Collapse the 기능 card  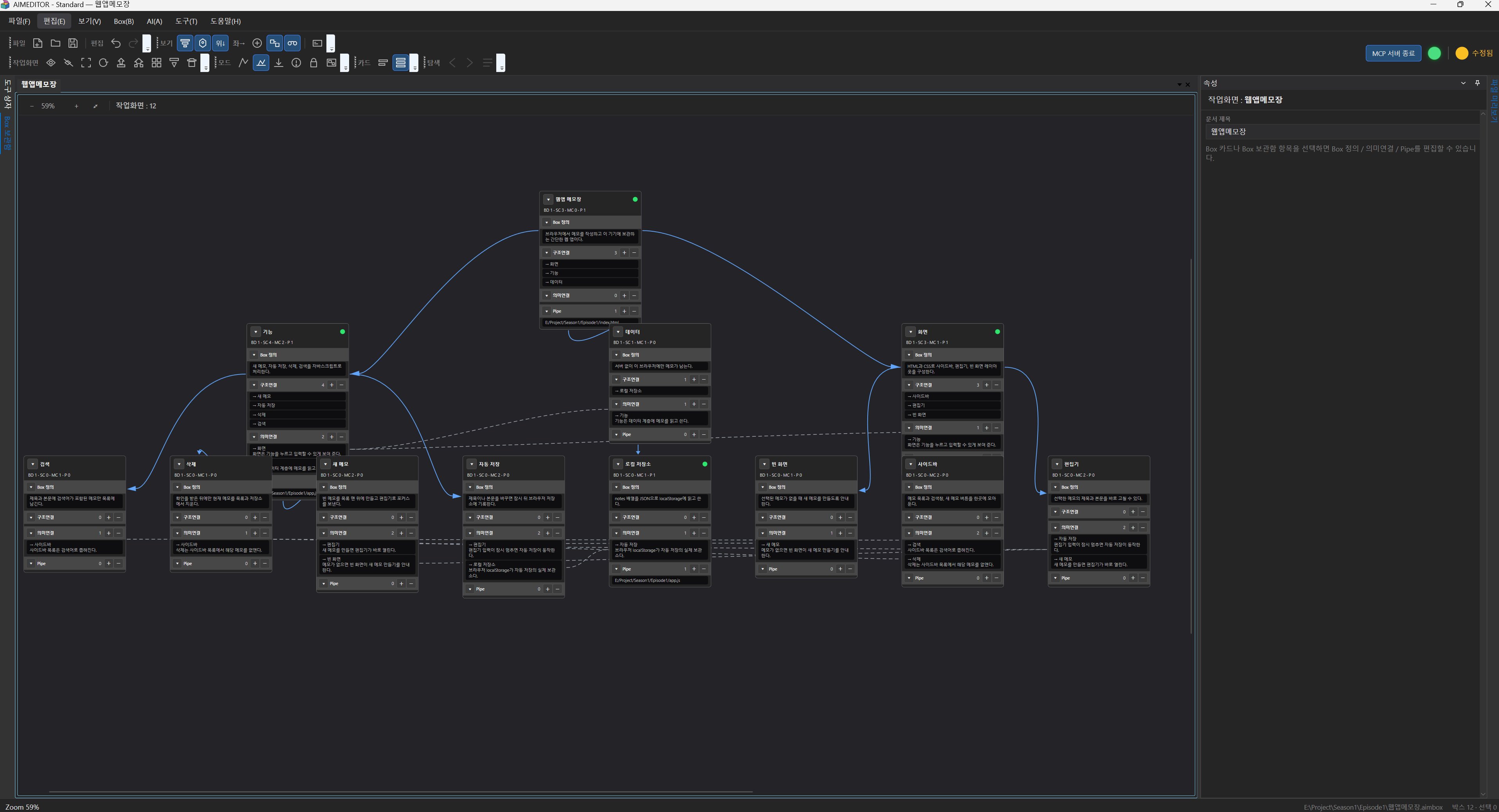(x=256, y=332)
